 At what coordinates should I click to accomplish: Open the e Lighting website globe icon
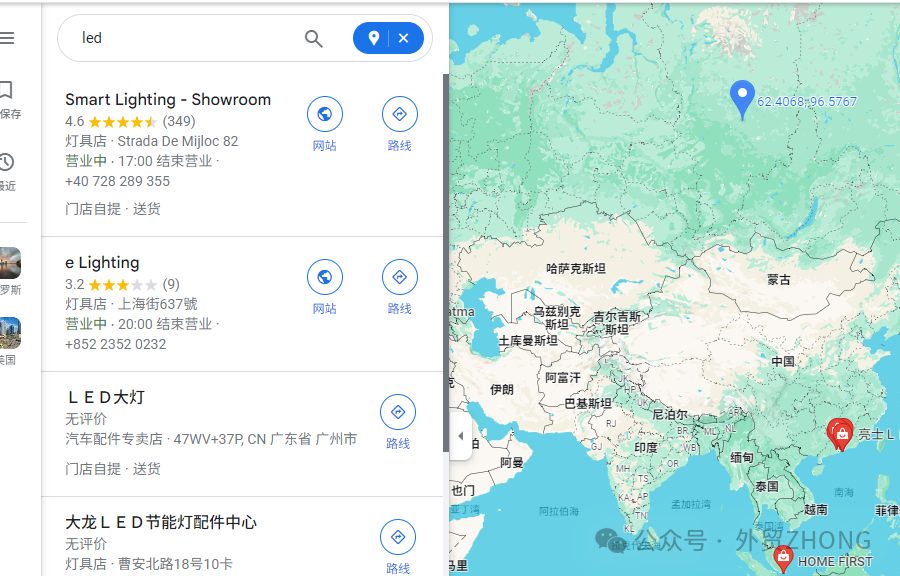click(x=325, y=277)
